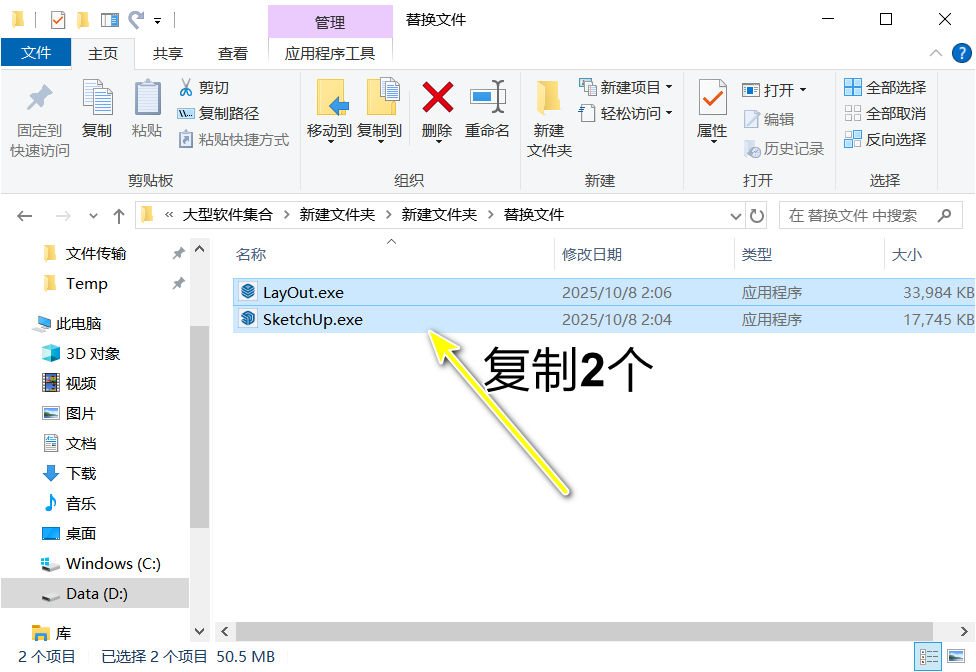Cut the selected files with 剪切
976x672 pixels.
tap(204, 88)
